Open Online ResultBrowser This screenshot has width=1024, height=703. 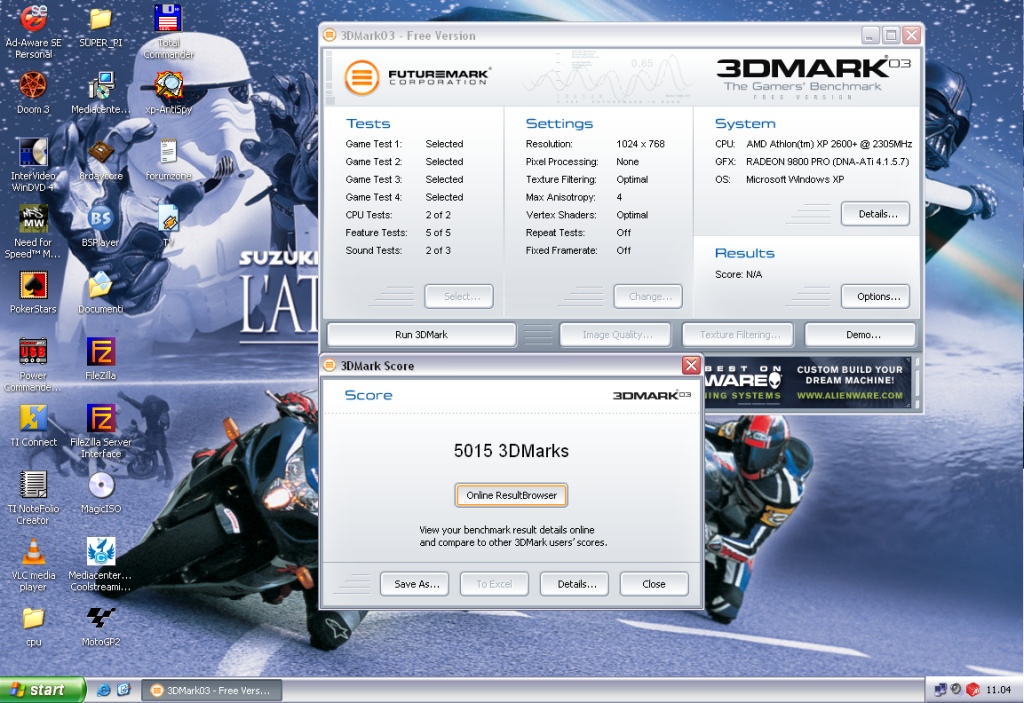coord(511,495)
